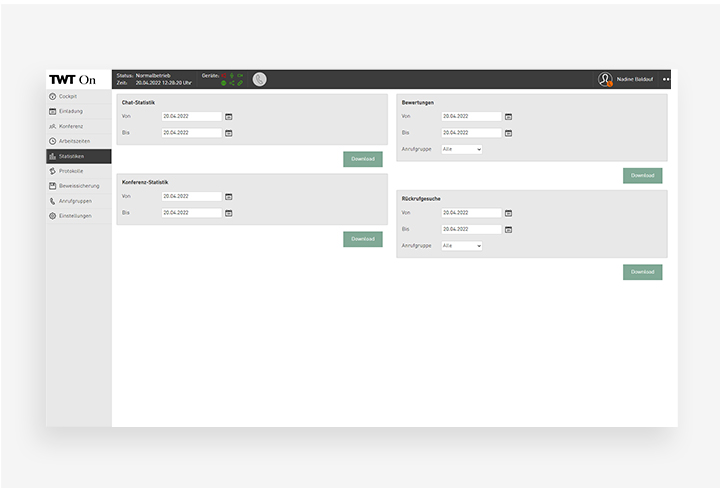Open calendar for Bewertungen Von date
Viewport: 720px width, 488px height.
[x=508, y=117]
